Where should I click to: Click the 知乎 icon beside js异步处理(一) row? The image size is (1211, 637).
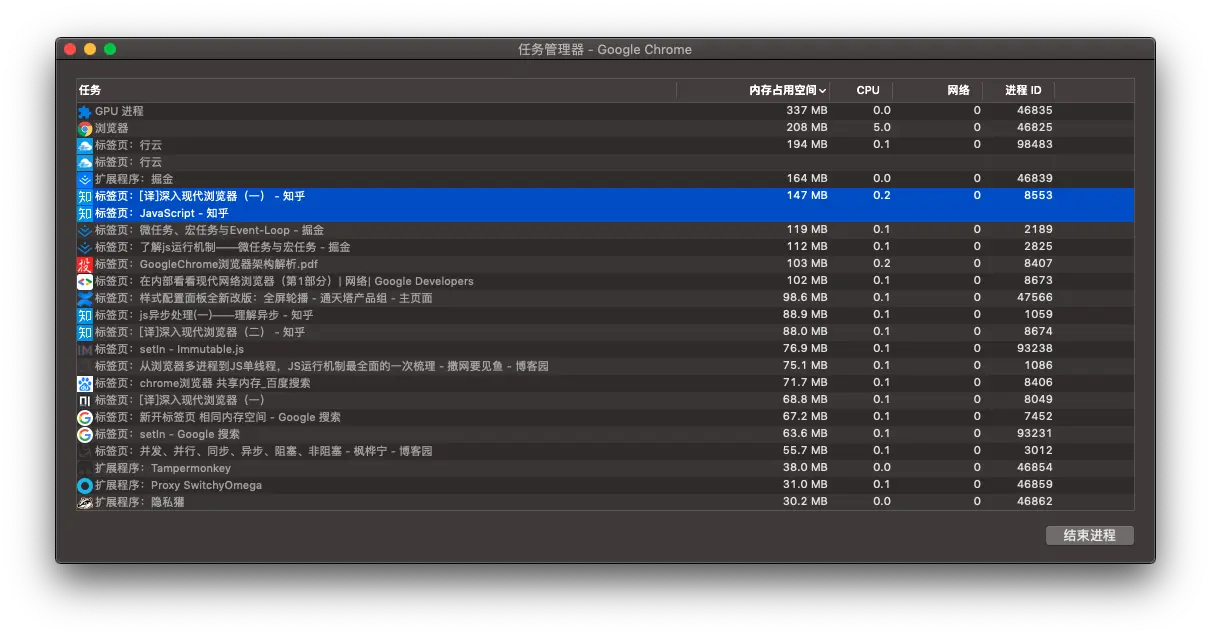tap(85, 315)
